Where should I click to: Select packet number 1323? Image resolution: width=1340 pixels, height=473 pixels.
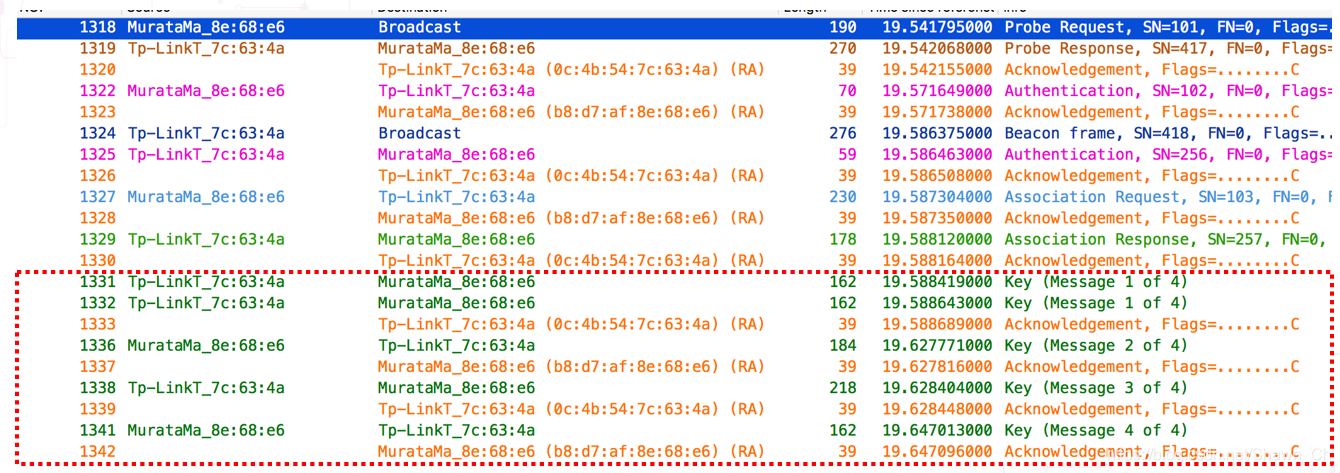98,112
